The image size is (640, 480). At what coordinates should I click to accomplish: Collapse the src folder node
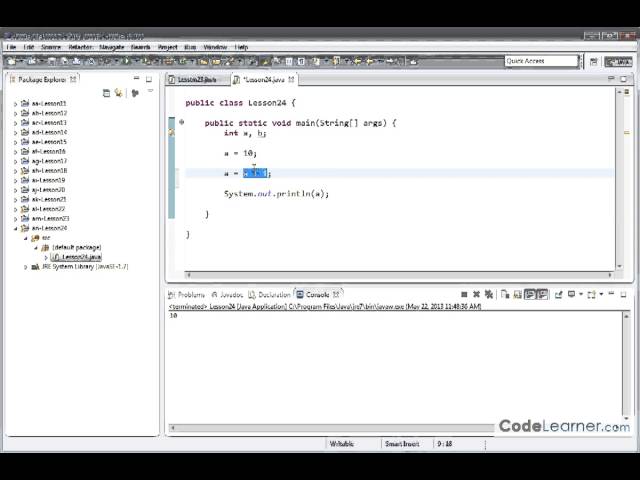[x=26, y=238]
